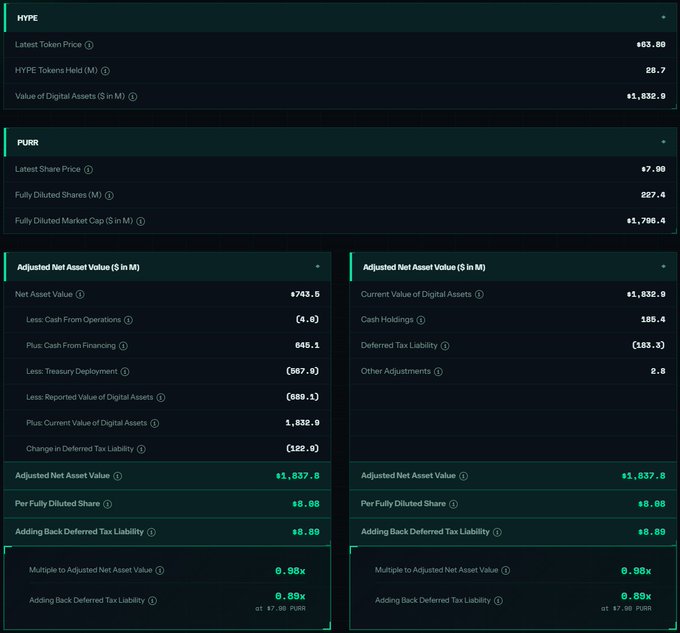Show info for Plus: Current Value of Digital Assets

coord(155,423)
